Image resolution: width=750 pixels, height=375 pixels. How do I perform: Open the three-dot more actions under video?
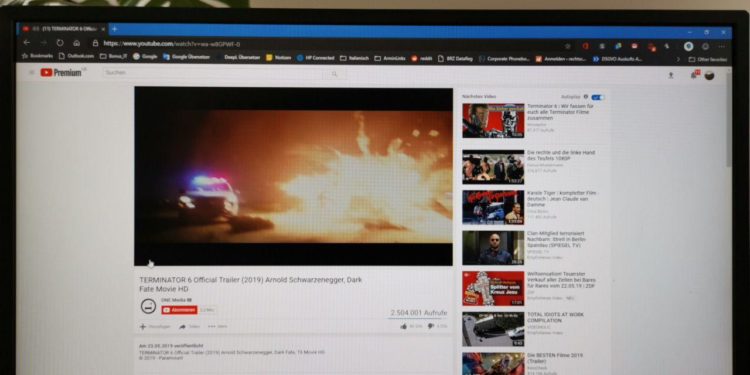point(211,327)
